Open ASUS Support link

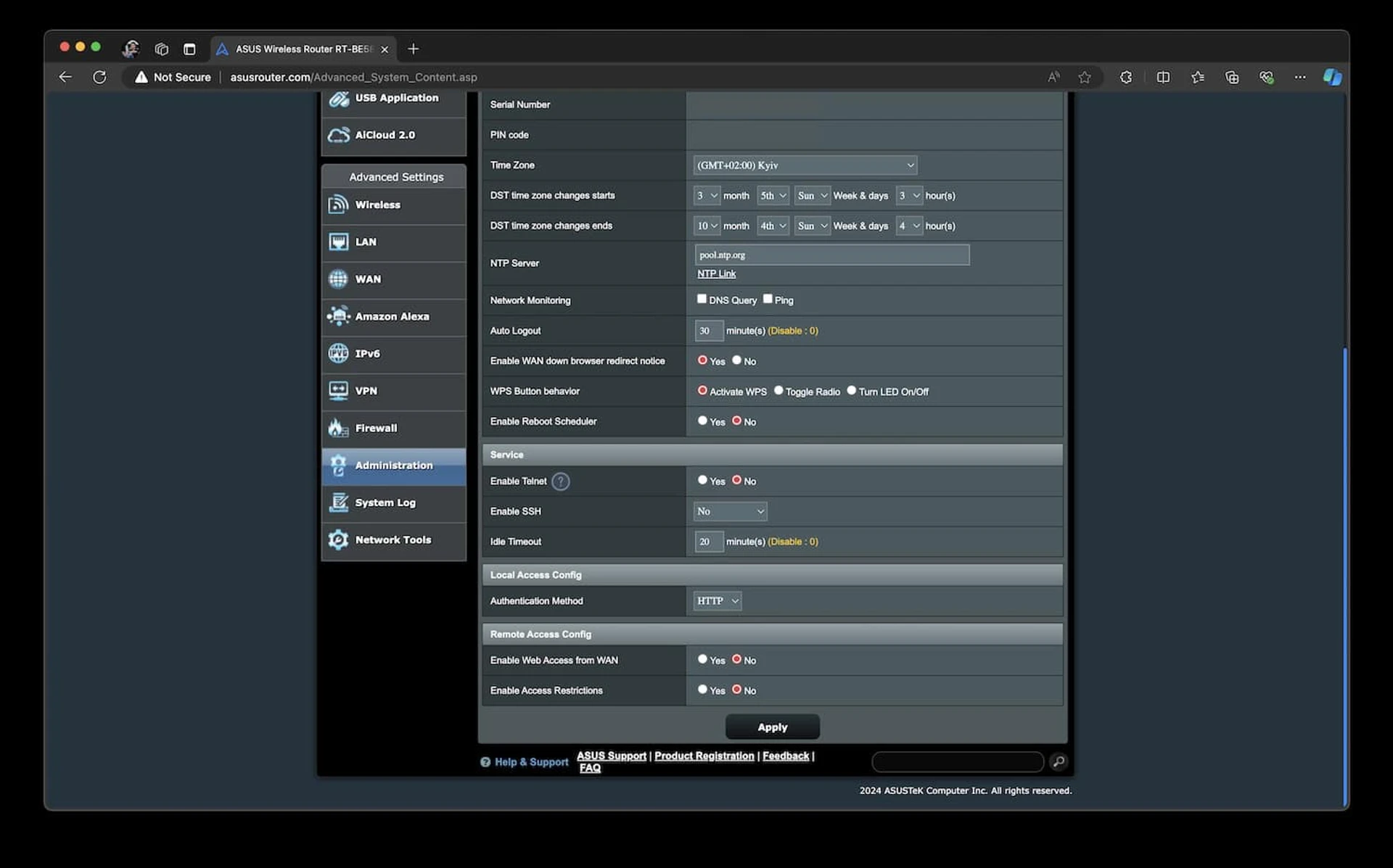(x=612, y=756)
